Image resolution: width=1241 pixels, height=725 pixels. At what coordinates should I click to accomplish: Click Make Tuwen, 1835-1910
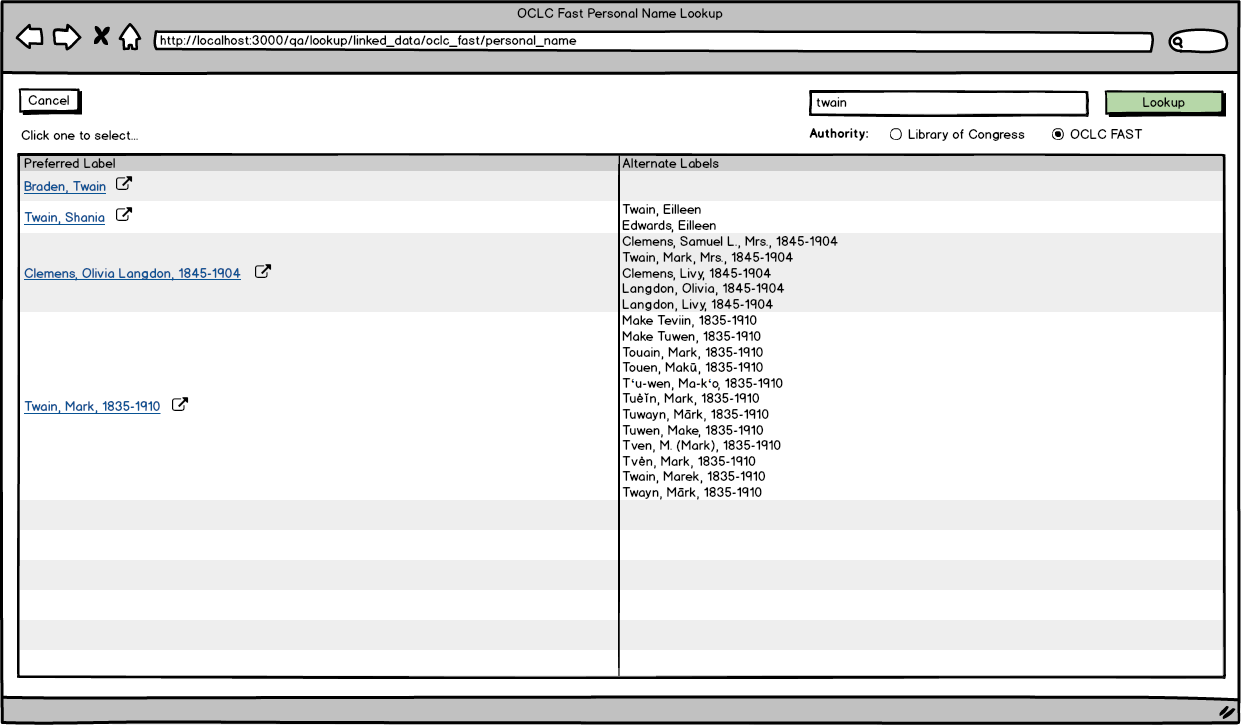(691, 336)
